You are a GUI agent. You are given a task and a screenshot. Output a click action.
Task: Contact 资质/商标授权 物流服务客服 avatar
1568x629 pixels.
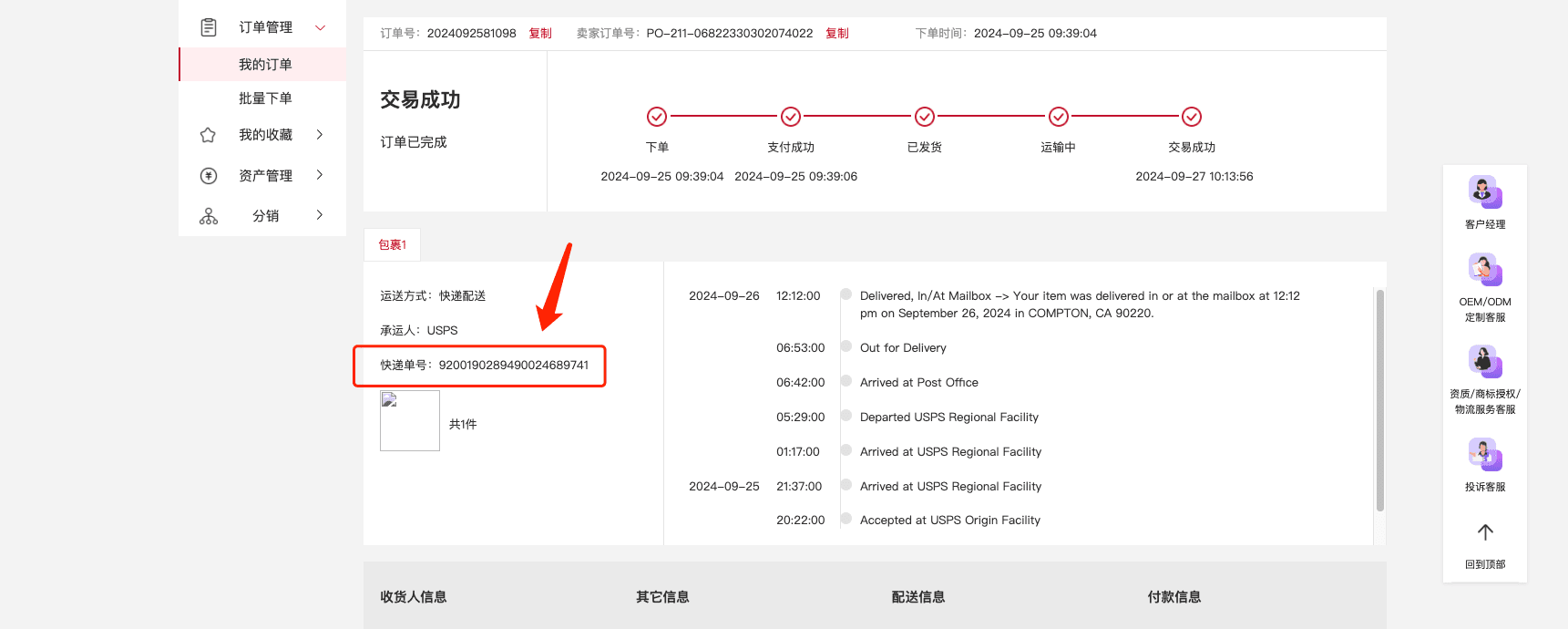tap(1484, 362)
